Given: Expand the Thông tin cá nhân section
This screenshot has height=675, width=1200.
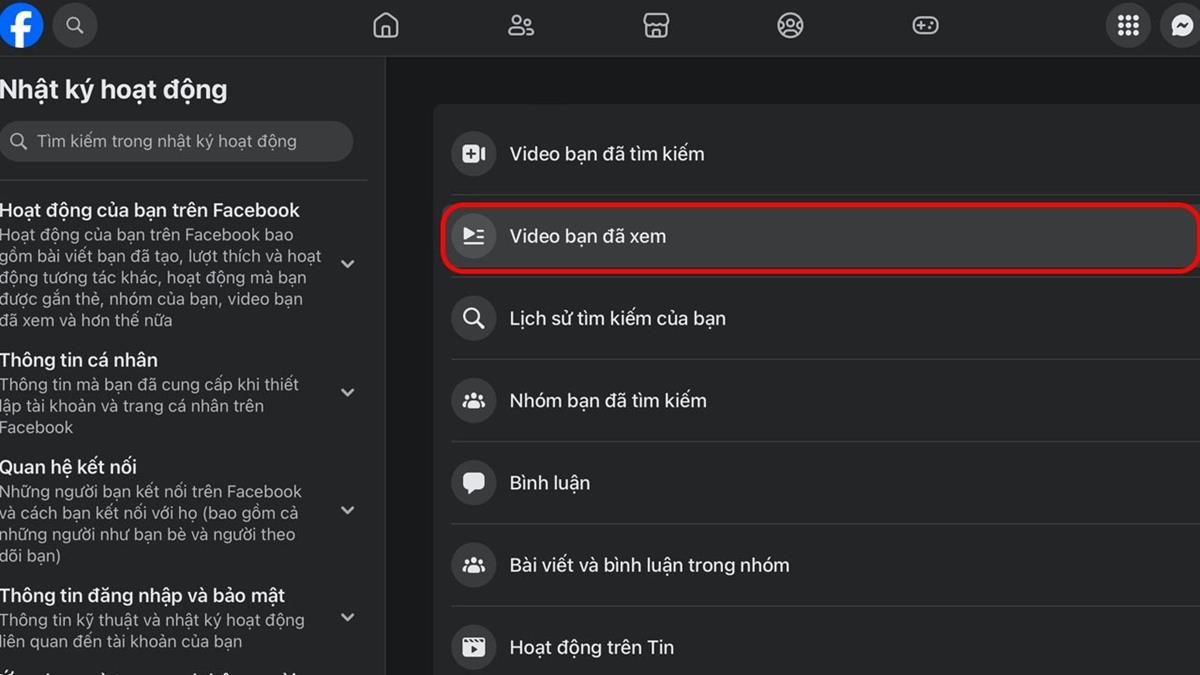Looking at the screenshot, I should click(x=348, y=392).
